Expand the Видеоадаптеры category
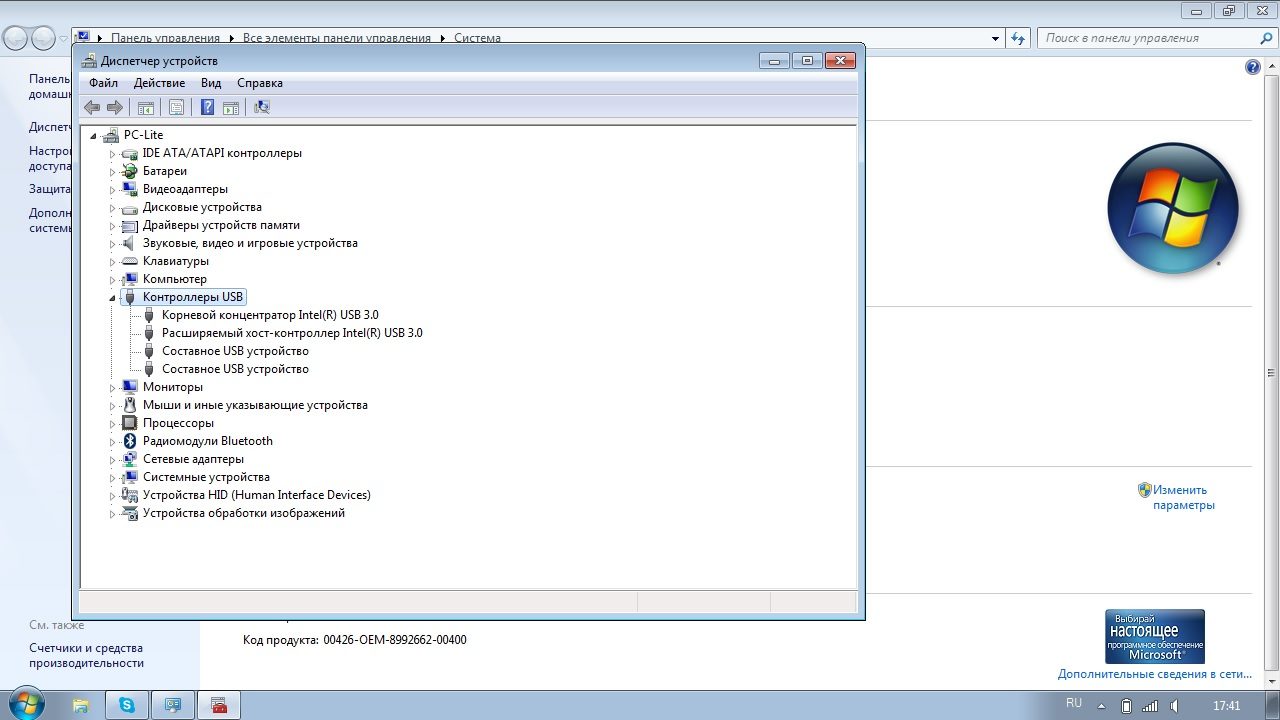Screen dimensions: 1280x720 pyautogui.click(x=113, y=189)
